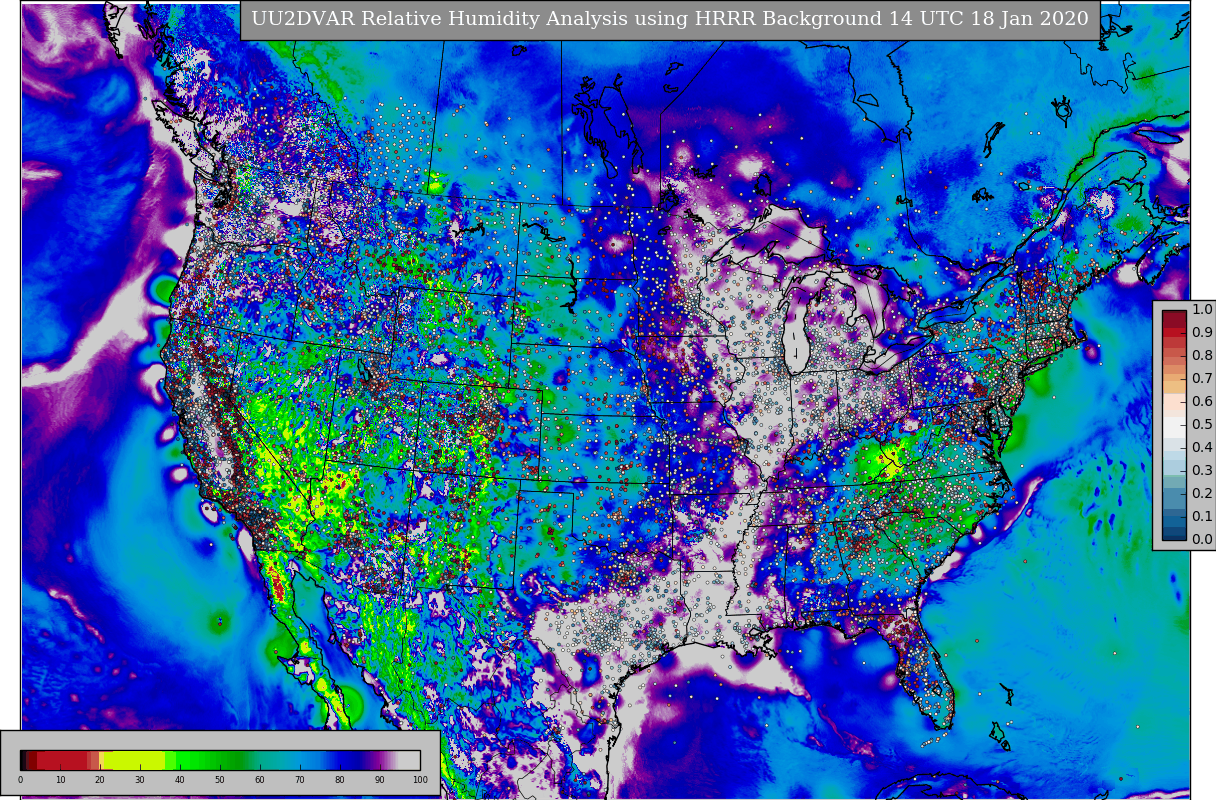Click the 0.1 label on the right legend
Viewport: 1216px width, 800px height.
1202,516
